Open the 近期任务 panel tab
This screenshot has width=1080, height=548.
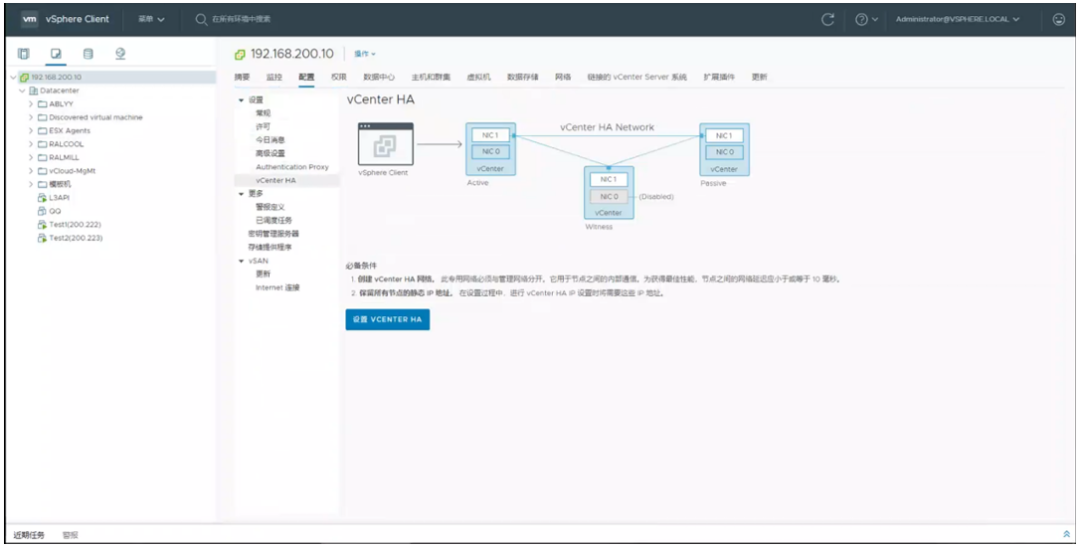click(29, 535)
